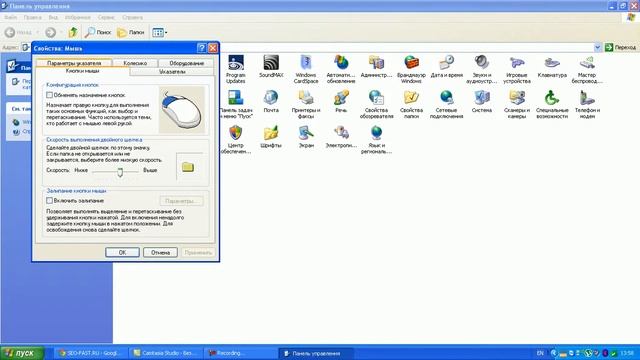Open the Edit (Правка) menu
The height and width of the screenshot is (360, 640).
pos(33,18)
